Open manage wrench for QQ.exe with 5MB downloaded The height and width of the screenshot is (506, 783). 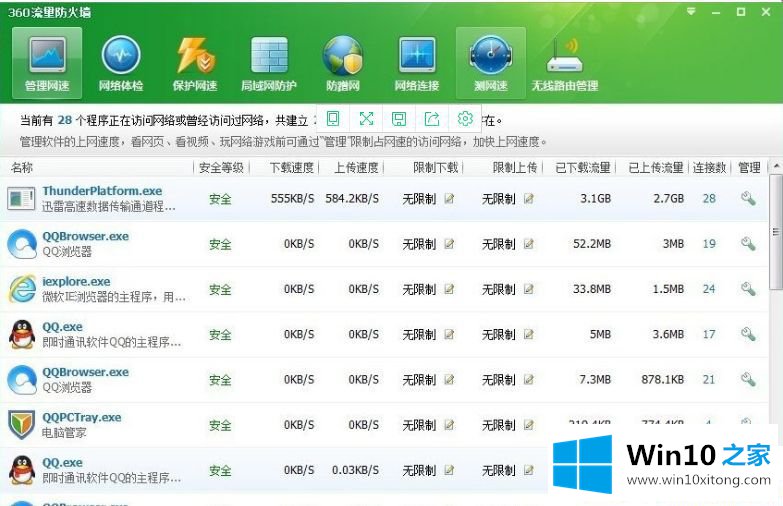tap(748, 334)
